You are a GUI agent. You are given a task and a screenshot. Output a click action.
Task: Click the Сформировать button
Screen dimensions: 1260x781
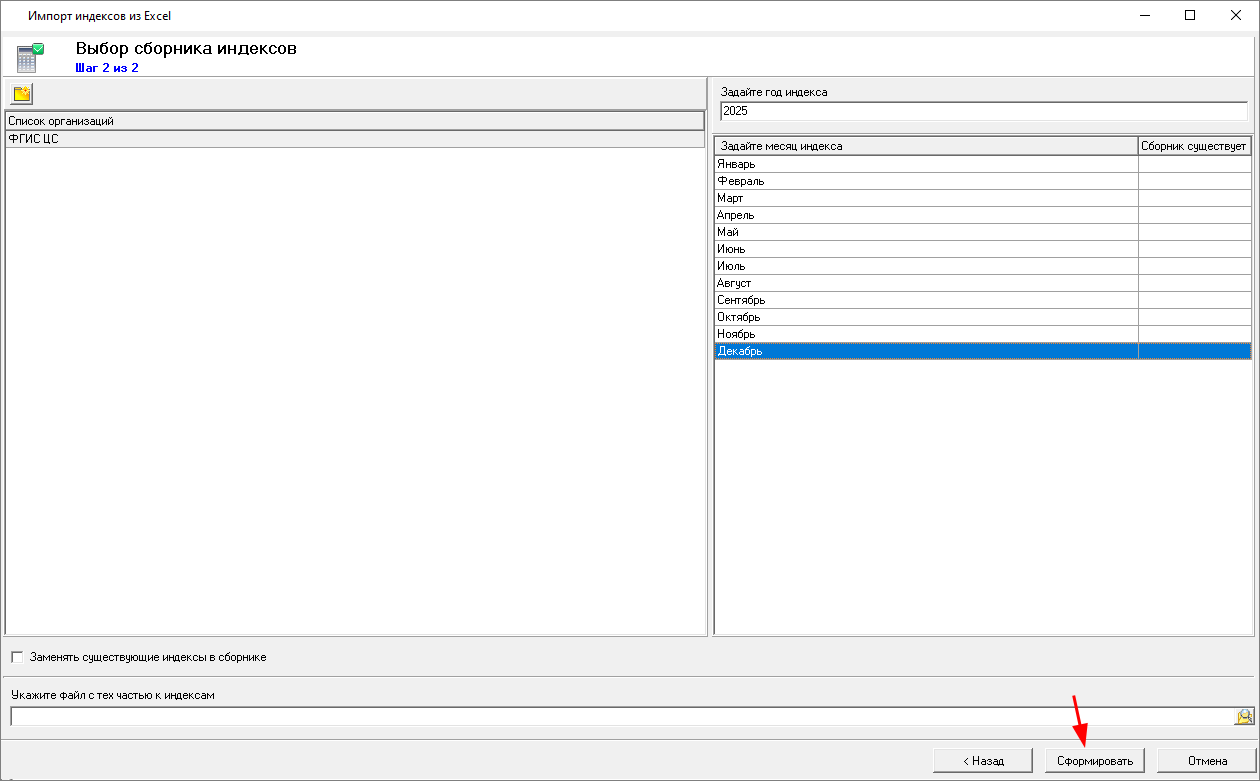tap(1095, 761)
